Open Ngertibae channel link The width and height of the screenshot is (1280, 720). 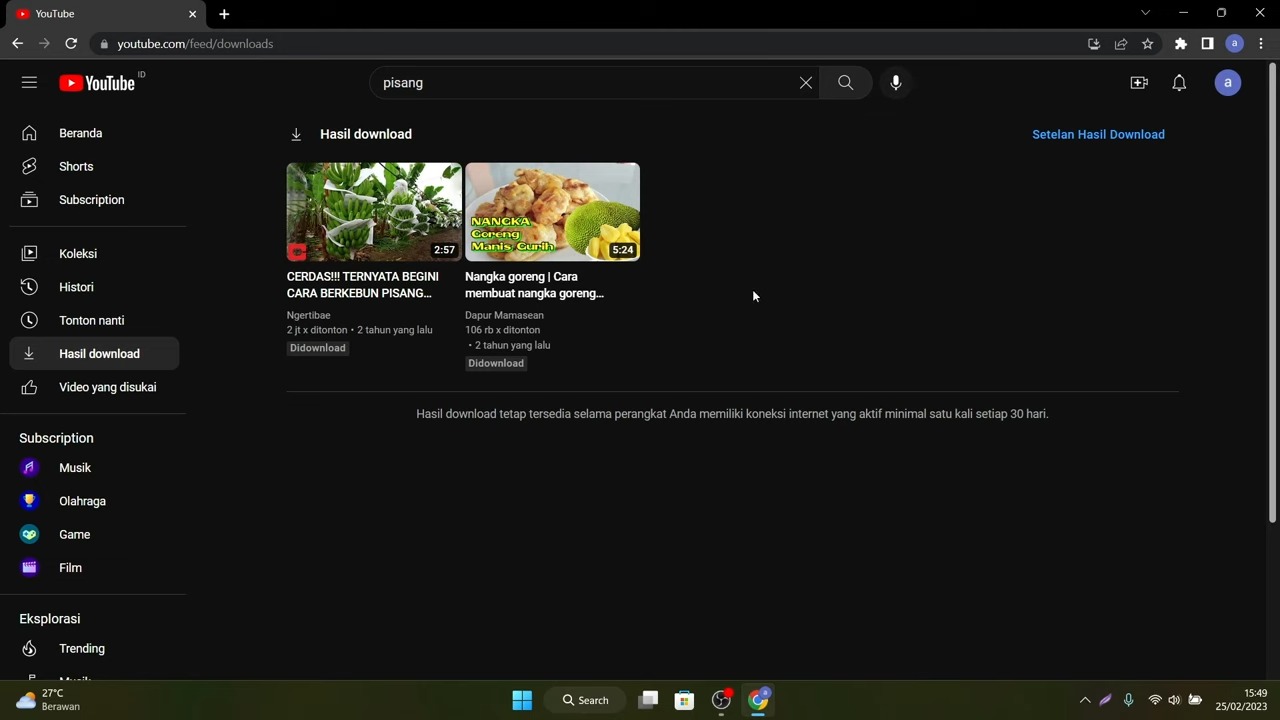click(x=309, y=315)
